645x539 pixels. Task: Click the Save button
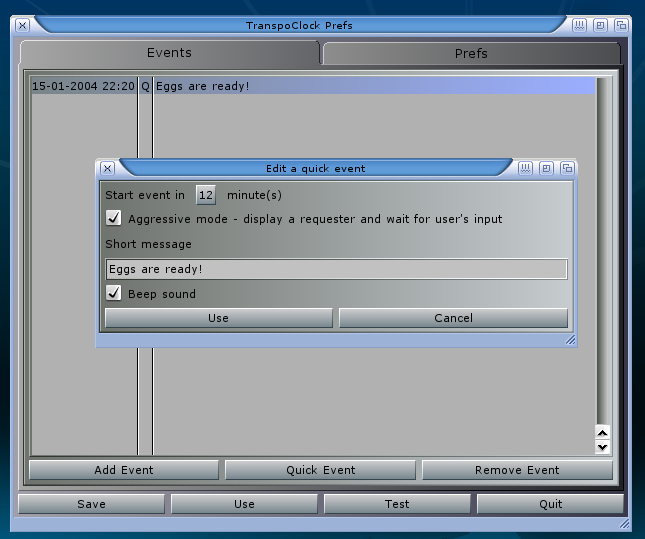[91, 504]
